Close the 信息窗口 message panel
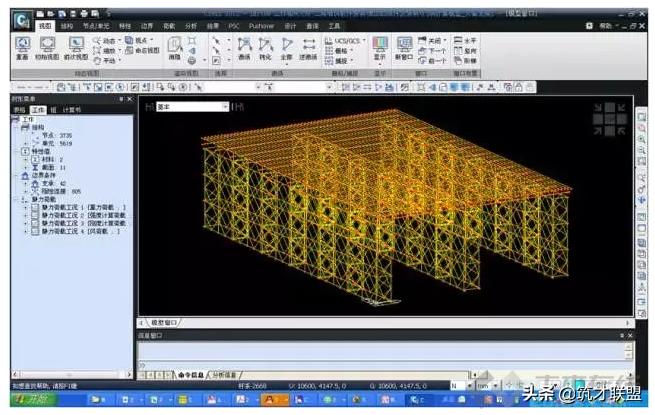Image resolution: width=655 pixels, height=415 pixels. click(x=630, y=336)
